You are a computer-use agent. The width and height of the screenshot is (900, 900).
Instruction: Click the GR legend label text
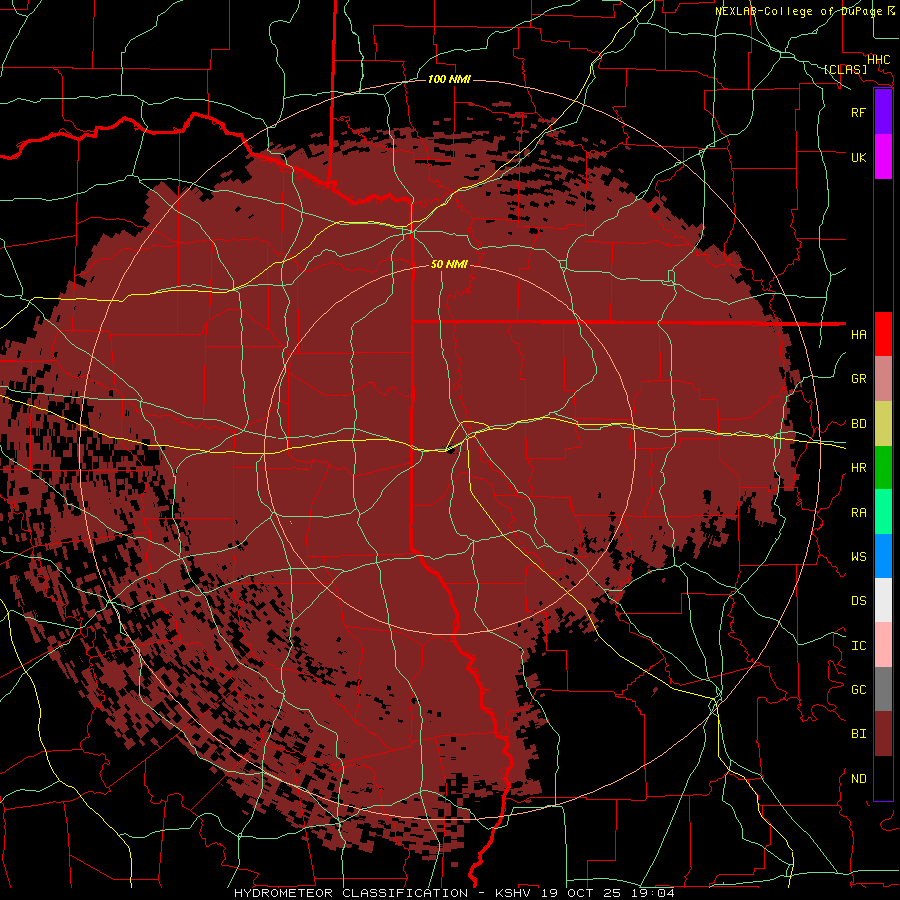(858, 379)
